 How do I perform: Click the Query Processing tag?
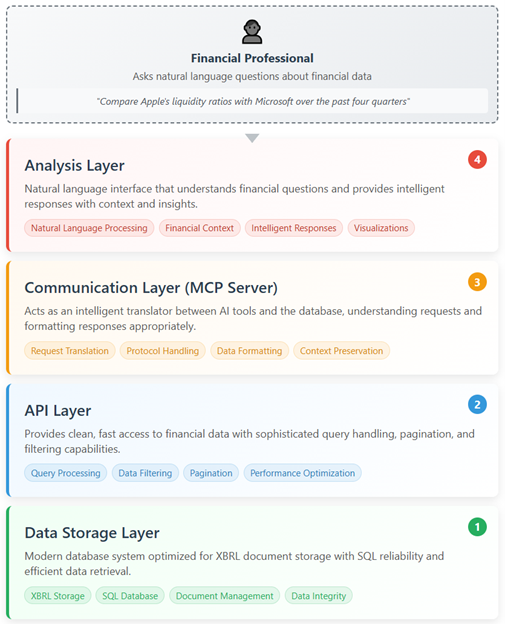[66, 473]
